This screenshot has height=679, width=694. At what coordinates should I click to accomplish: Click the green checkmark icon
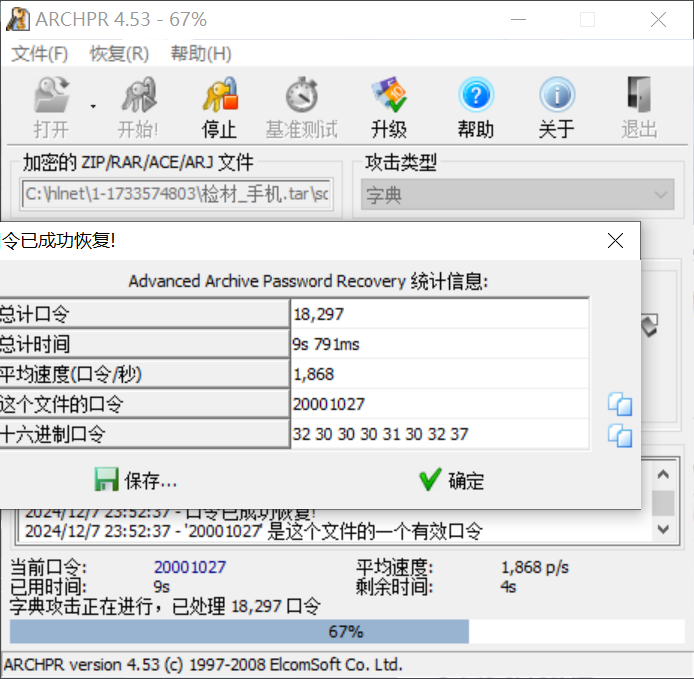[x=430, y=479]
